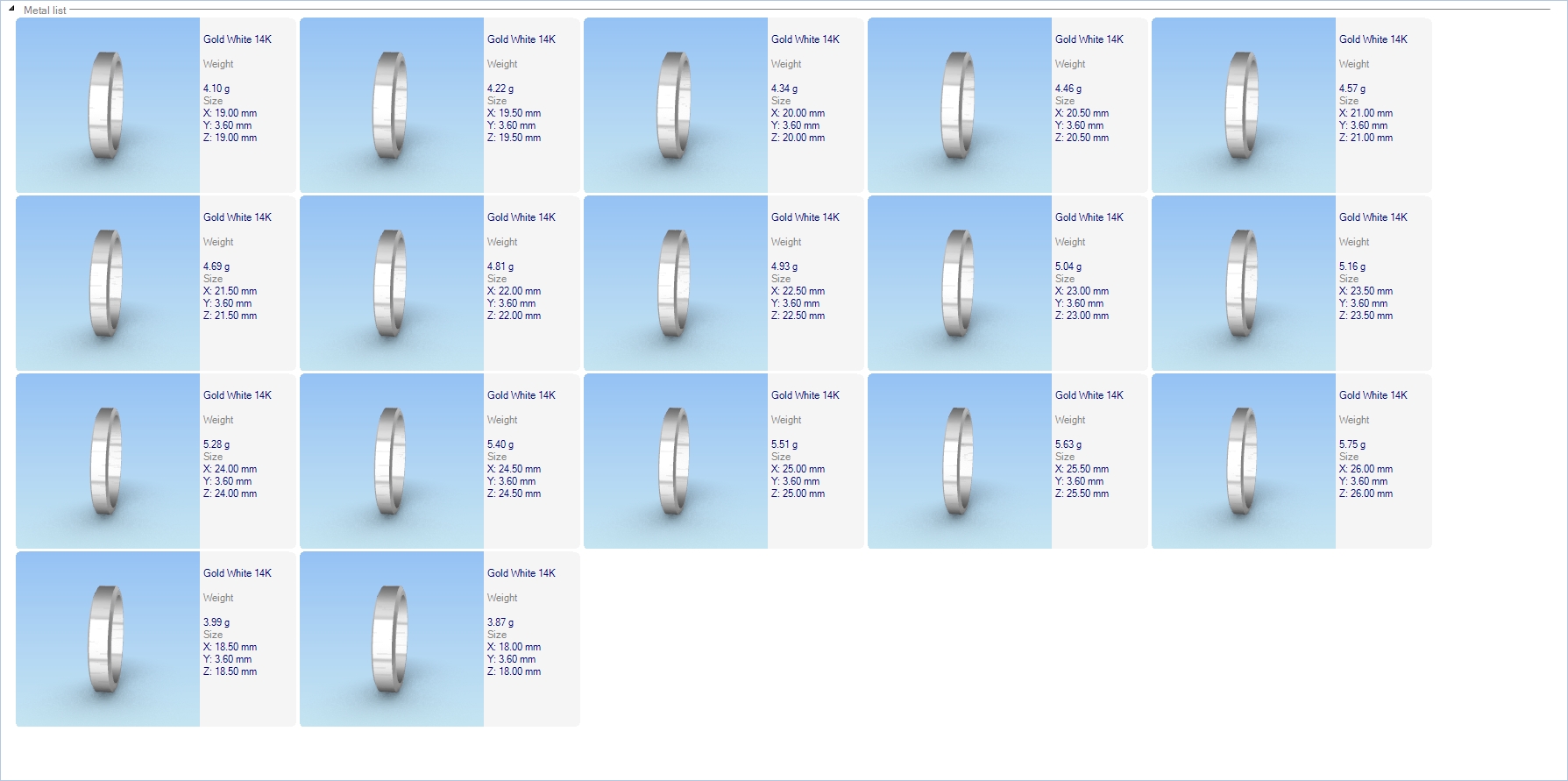This screenshot has height=781, width=1568.
Task: Click the Gold White 14K label for 3.87 g
Action: 521,573
